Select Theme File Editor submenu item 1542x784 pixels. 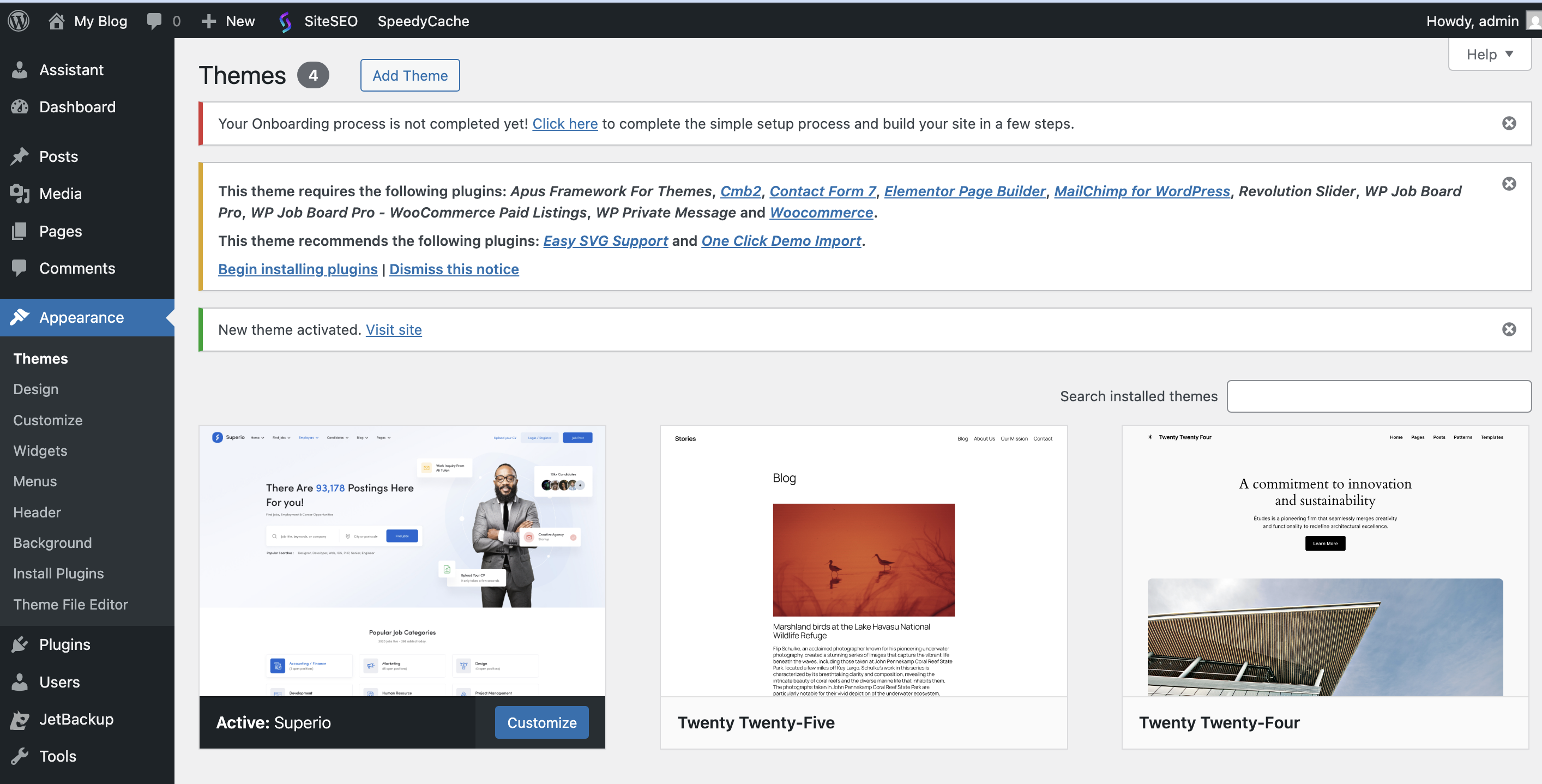71,604
